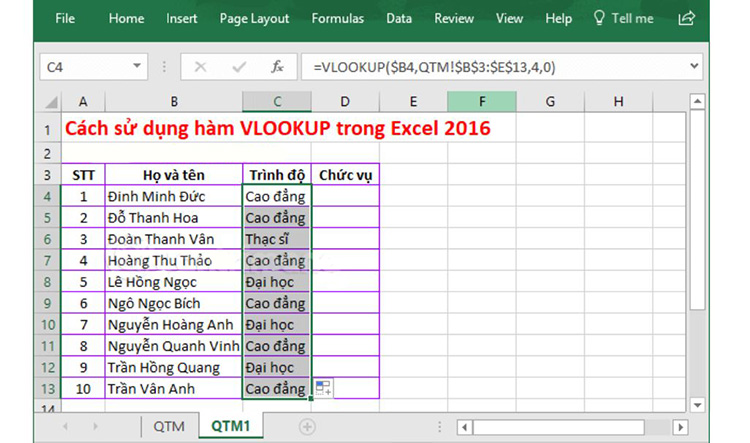Click inside the VLOOKUP formula bar
This screenshot has width=750, height=443.
point(493,67)
